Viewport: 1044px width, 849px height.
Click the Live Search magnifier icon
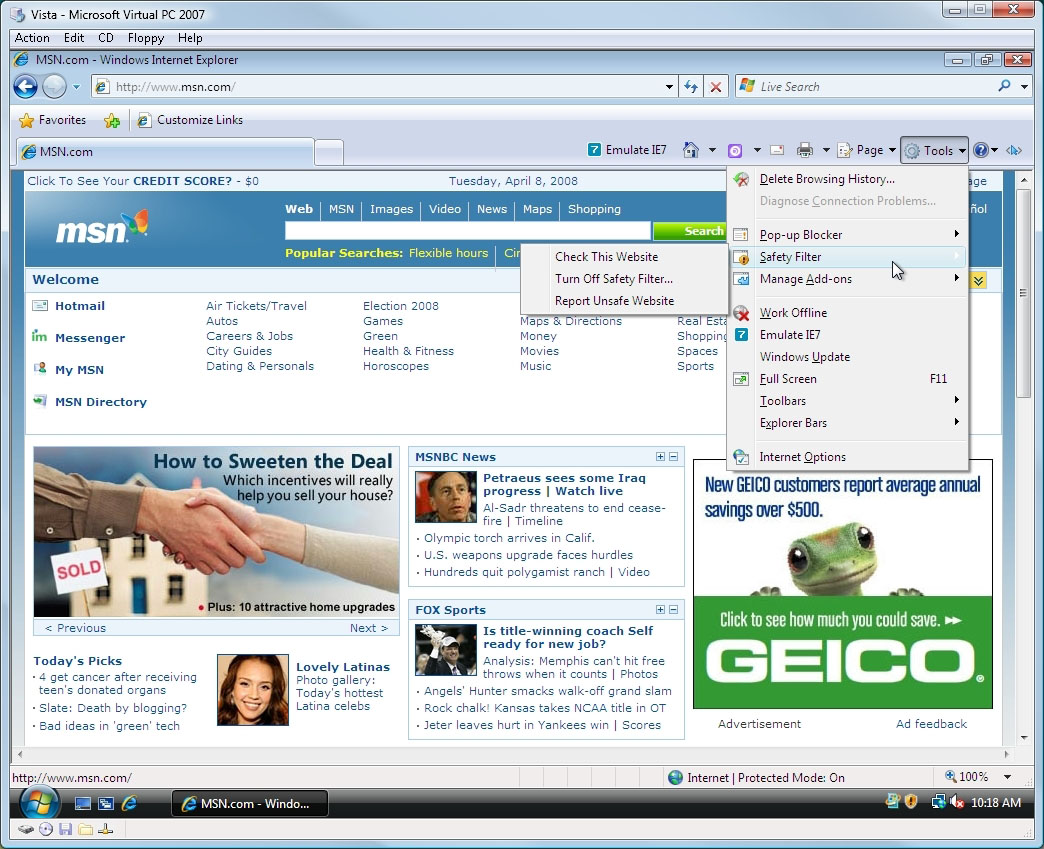pos(1004,87)
